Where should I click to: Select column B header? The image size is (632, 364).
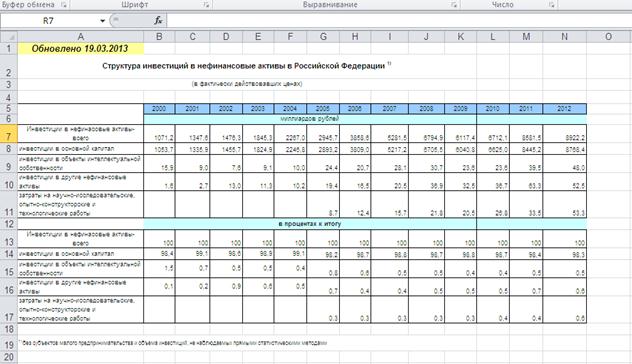159,37
